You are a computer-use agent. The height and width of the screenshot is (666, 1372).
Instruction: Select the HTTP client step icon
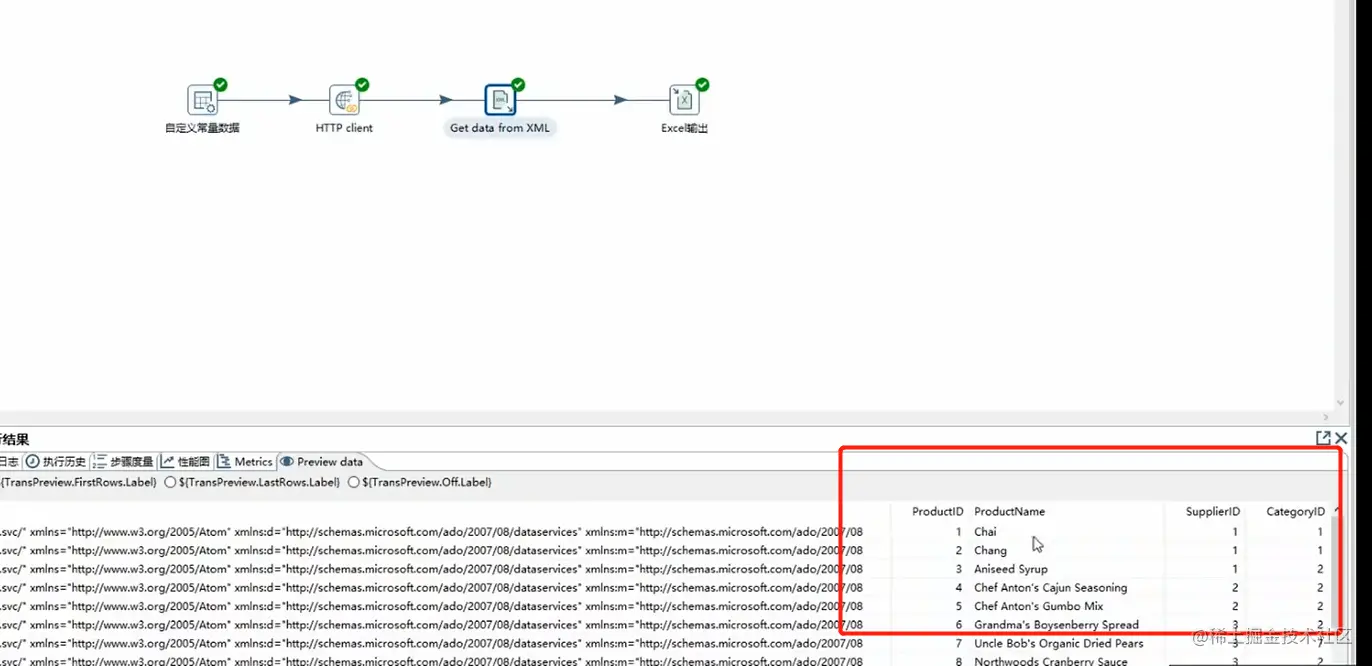click(x=345, y=100)
